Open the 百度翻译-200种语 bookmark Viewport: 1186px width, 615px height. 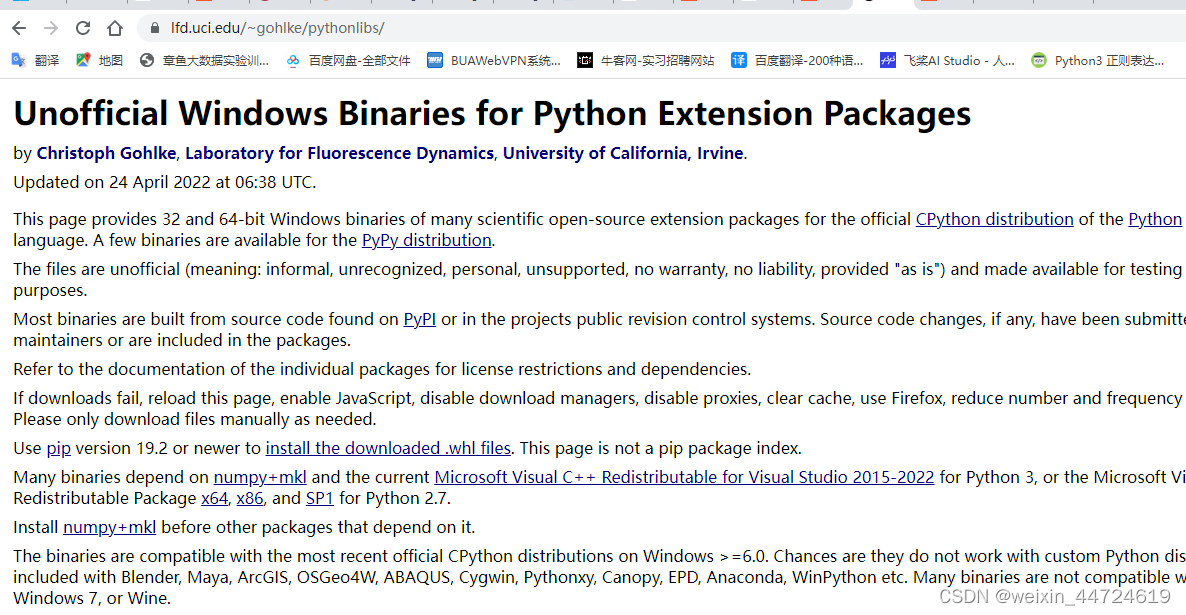coord(797,61)
